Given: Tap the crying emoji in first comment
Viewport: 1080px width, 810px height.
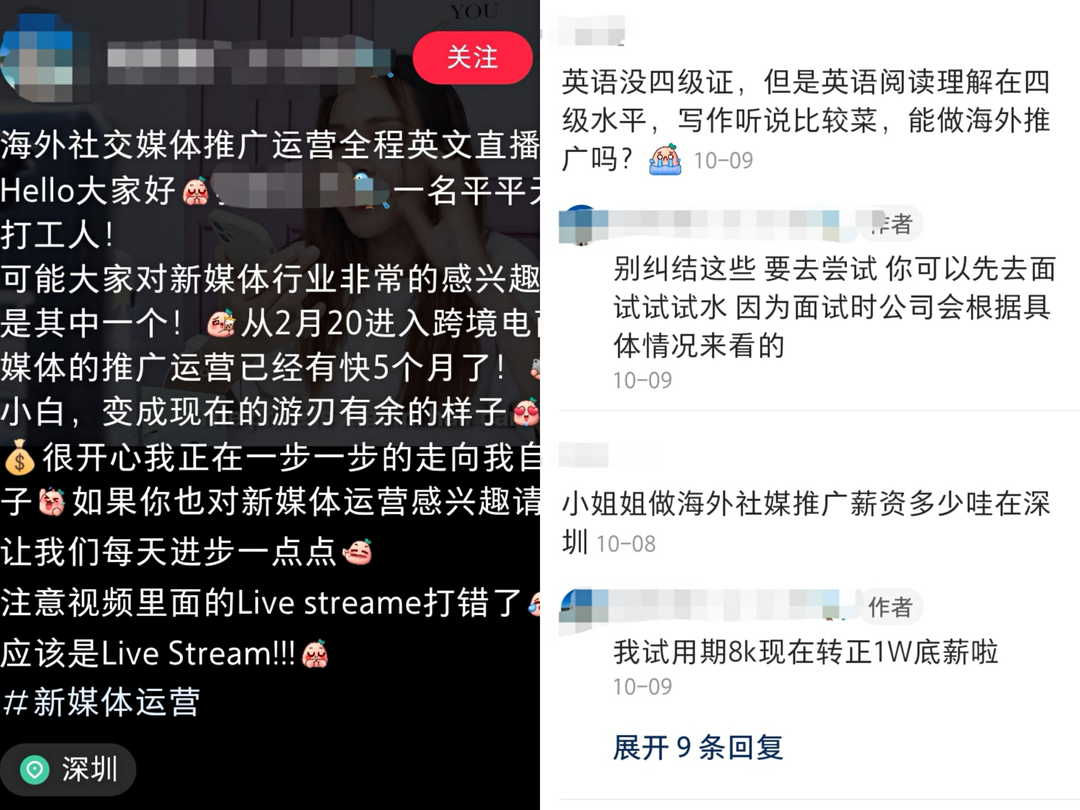Looking at the screenshot, I should coord(665,159).
